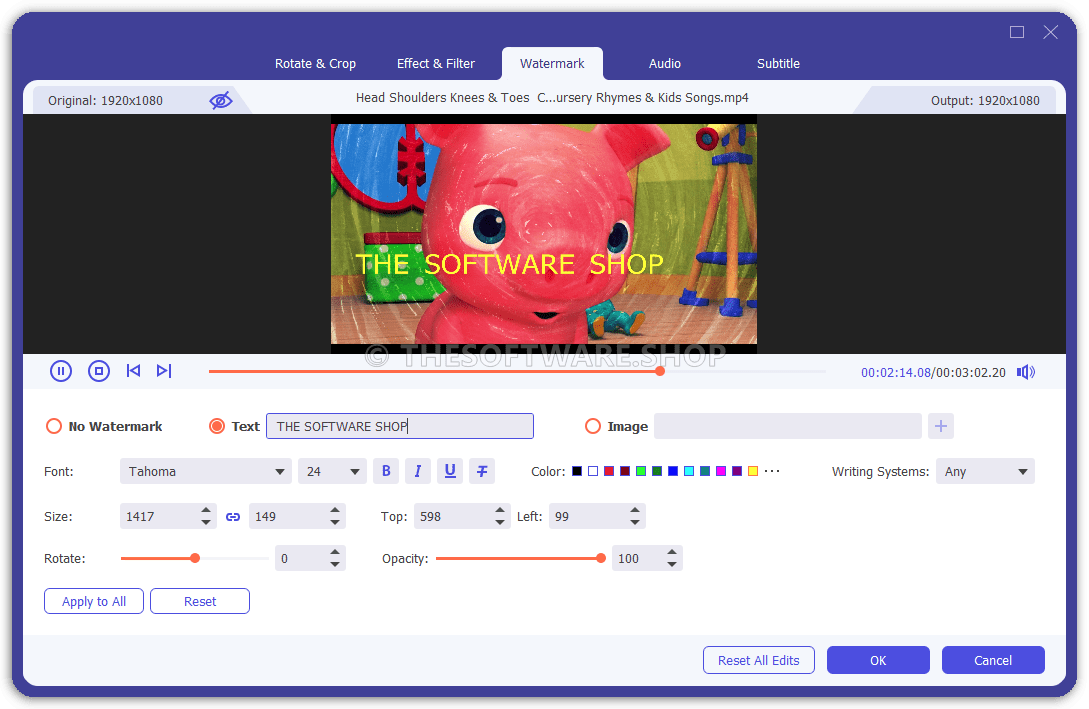Jump to next frame button
Image resolution: width=1089 pixels, height=709 pixels.
[x=164, y=371]
